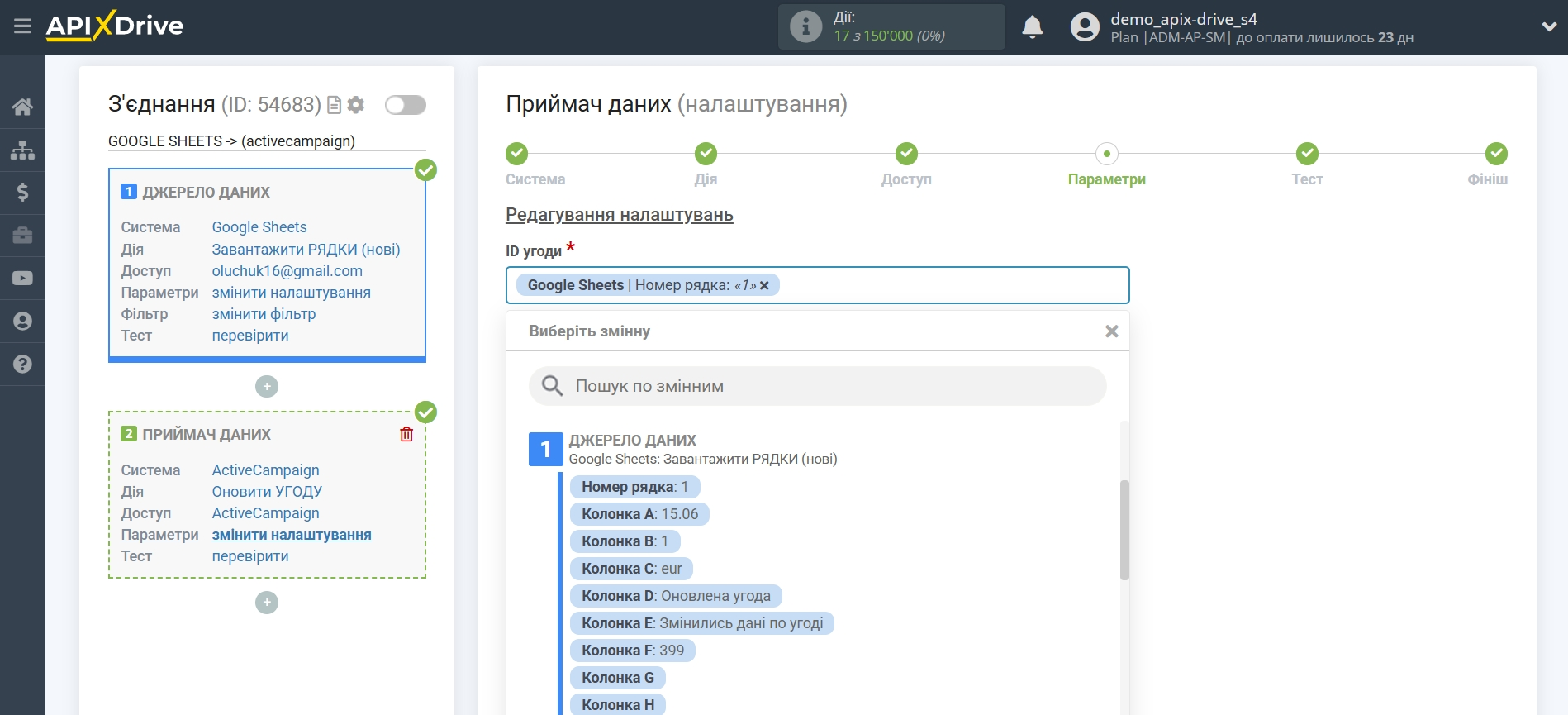Click the ДЖЕРЕЛО ДАНИХ block header
The image size is (1568, 715).
click(206, 192)
